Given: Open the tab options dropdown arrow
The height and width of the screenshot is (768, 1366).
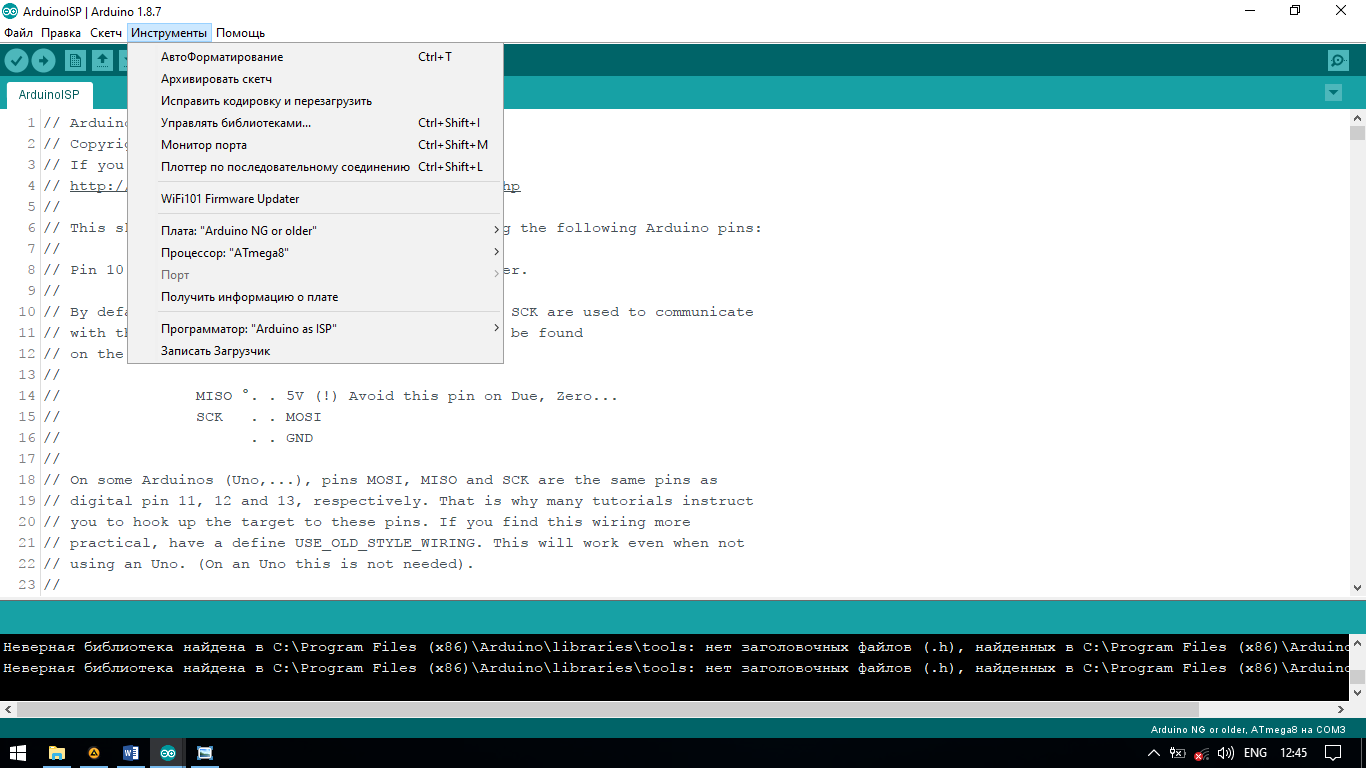Looking at the screenshot, I should 1333,93.
